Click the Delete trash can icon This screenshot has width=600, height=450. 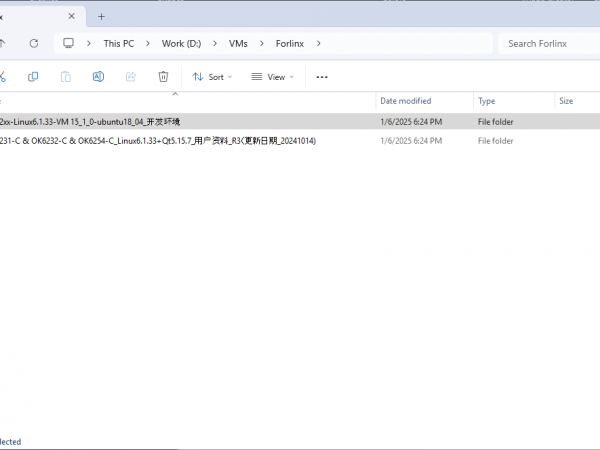click(x=163, y=77)
